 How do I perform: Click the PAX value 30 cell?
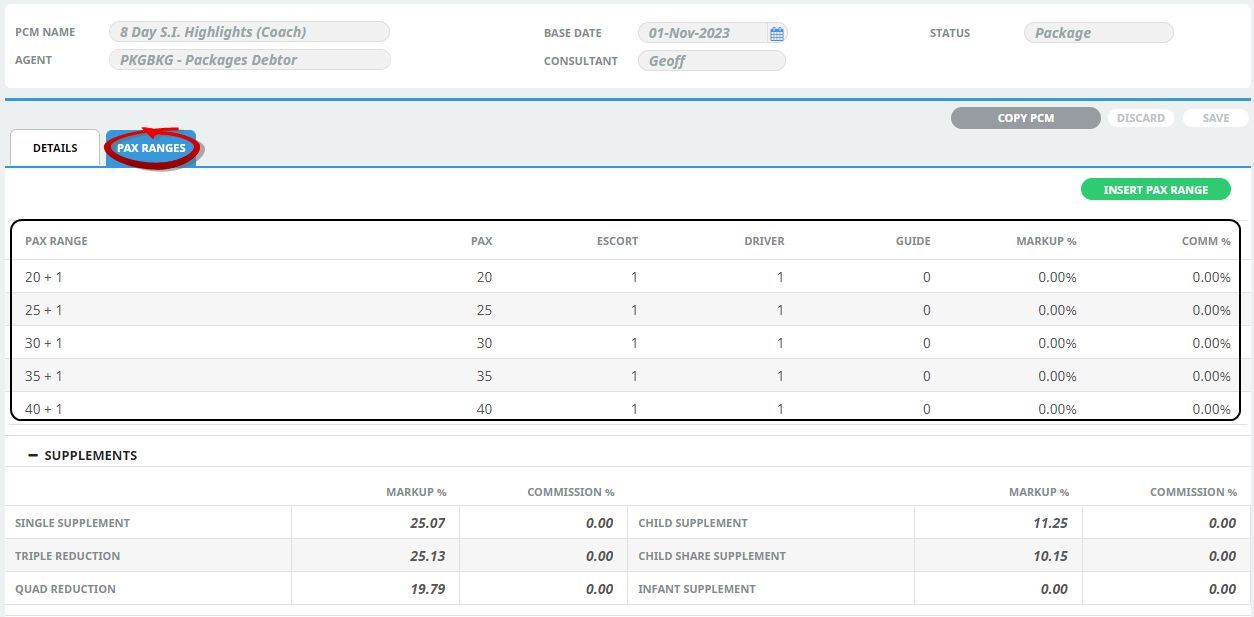point(484,343)
